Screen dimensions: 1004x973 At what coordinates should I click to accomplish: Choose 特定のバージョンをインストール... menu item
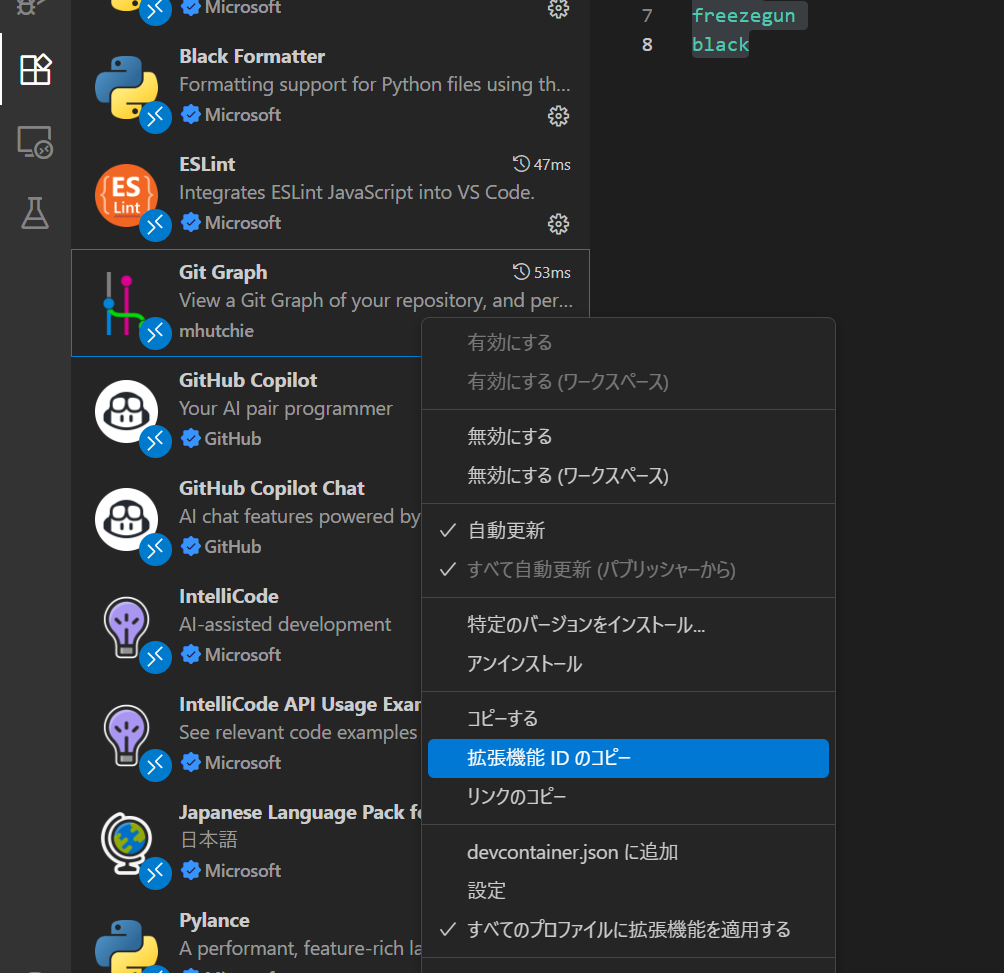(x=628, y=625)
